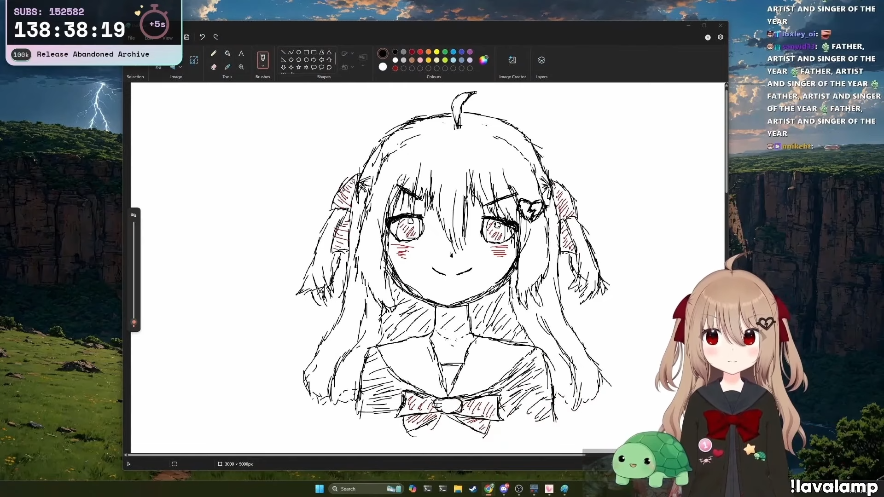Select the Text tool
This screenshot has width=884, height=497.
[241, 53]
